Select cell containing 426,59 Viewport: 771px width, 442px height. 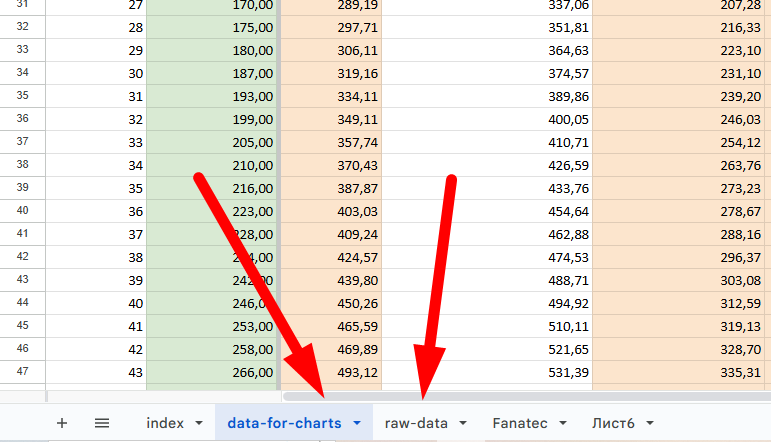(x=487, y=165)
